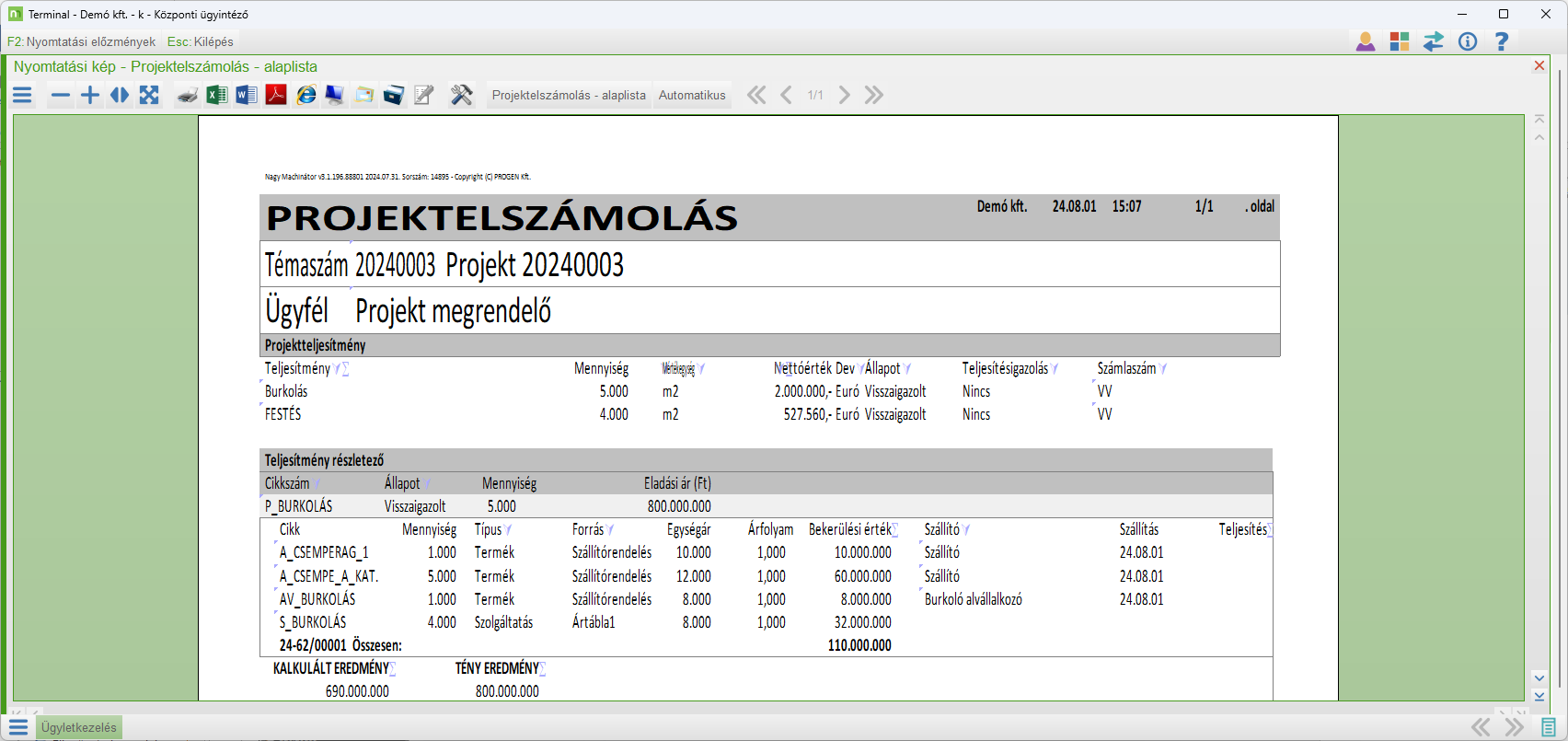
Task: Click the user profile icon
Action: pos(1366,41)
